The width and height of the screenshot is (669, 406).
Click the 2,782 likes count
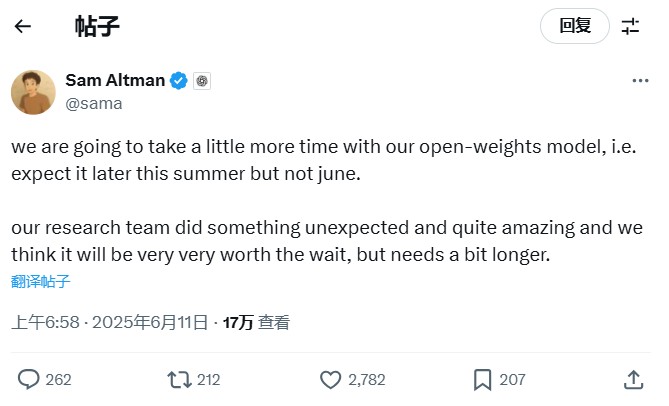(x=366, y=380)
